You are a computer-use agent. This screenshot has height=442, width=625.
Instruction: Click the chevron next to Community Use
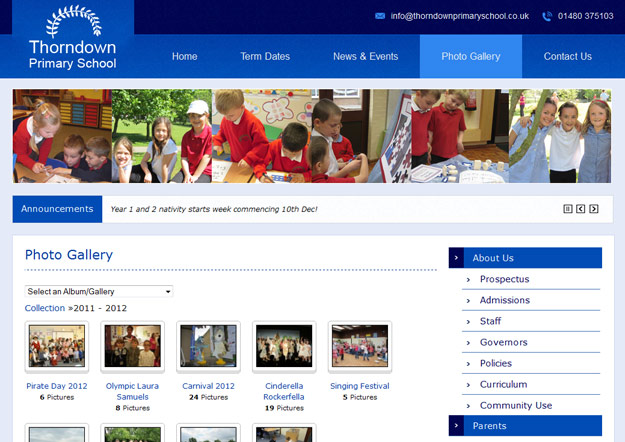coord(468,407)
